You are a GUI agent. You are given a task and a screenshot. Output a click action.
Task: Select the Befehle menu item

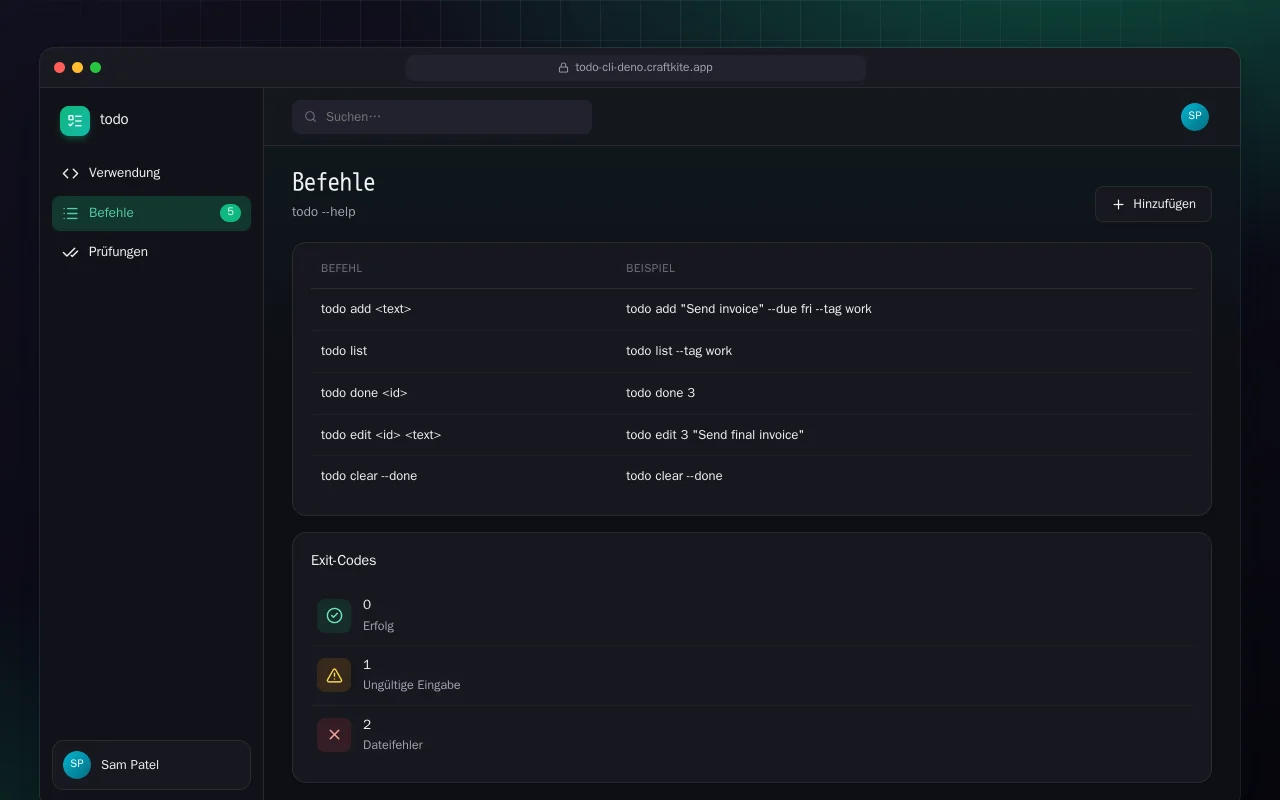pos(151,213)
